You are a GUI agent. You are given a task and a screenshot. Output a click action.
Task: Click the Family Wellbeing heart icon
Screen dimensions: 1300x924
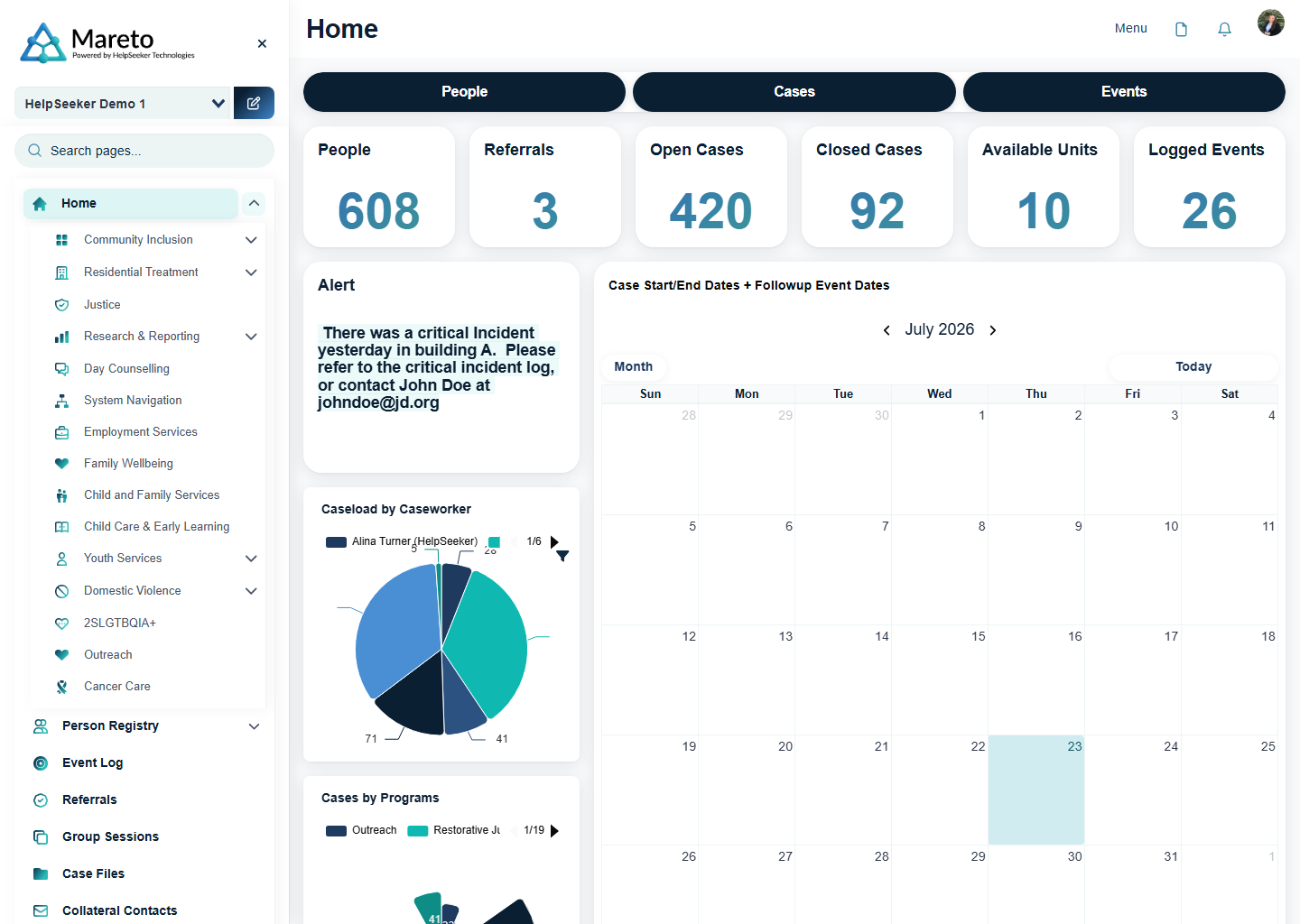pyautogui.click(x=61, y=464)
